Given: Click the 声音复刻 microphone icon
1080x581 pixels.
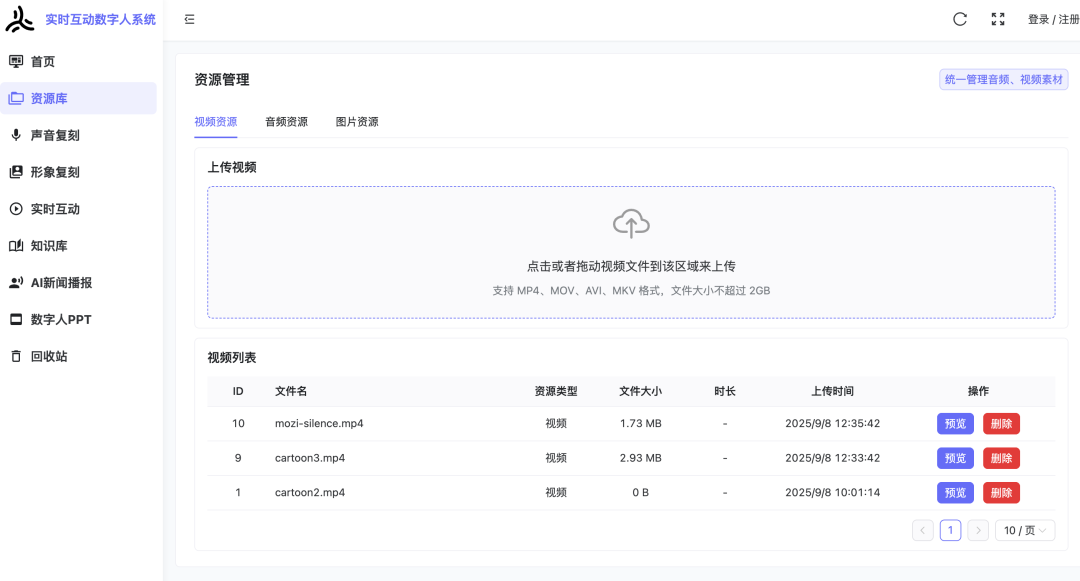Looking at the screenshot, I should click(16, 135).
